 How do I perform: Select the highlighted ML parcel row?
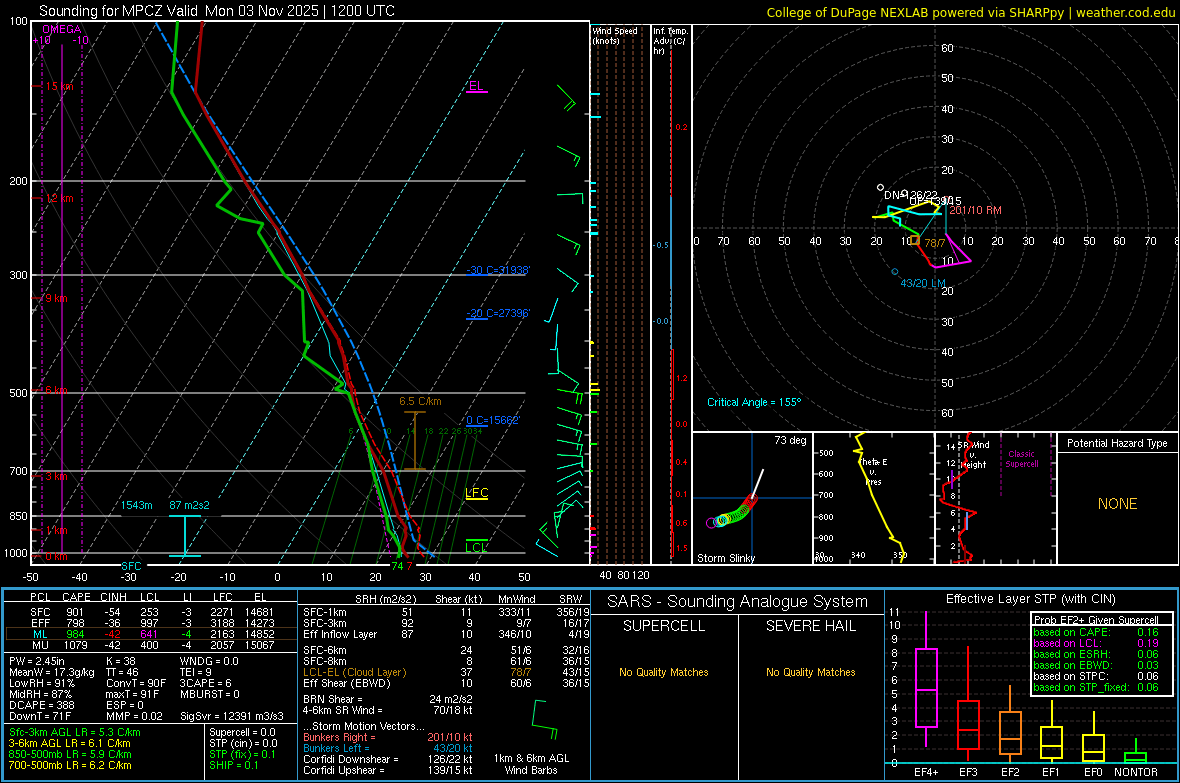151,634
